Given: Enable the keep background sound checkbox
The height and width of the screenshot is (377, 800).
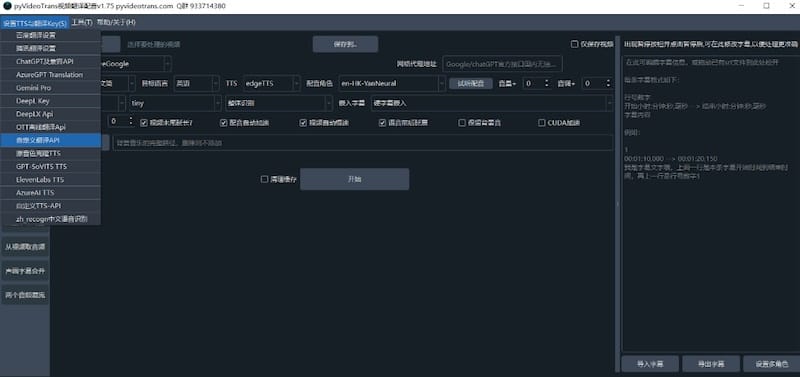Looking at the screenshot, I should tap(462, 123).
